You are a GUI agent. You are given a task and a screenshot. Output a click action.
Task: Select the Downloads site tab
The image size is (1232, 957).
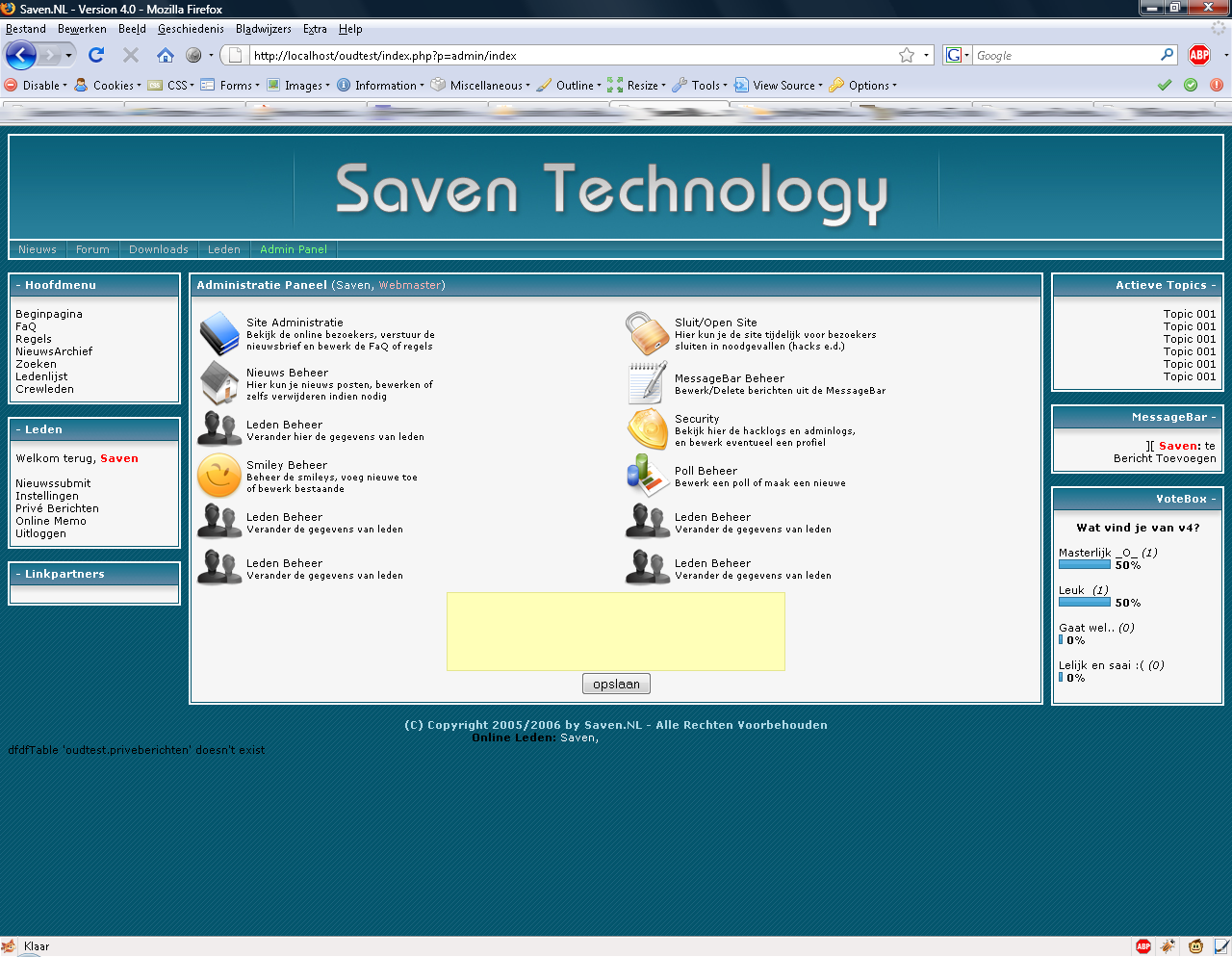tap(159, 249)
